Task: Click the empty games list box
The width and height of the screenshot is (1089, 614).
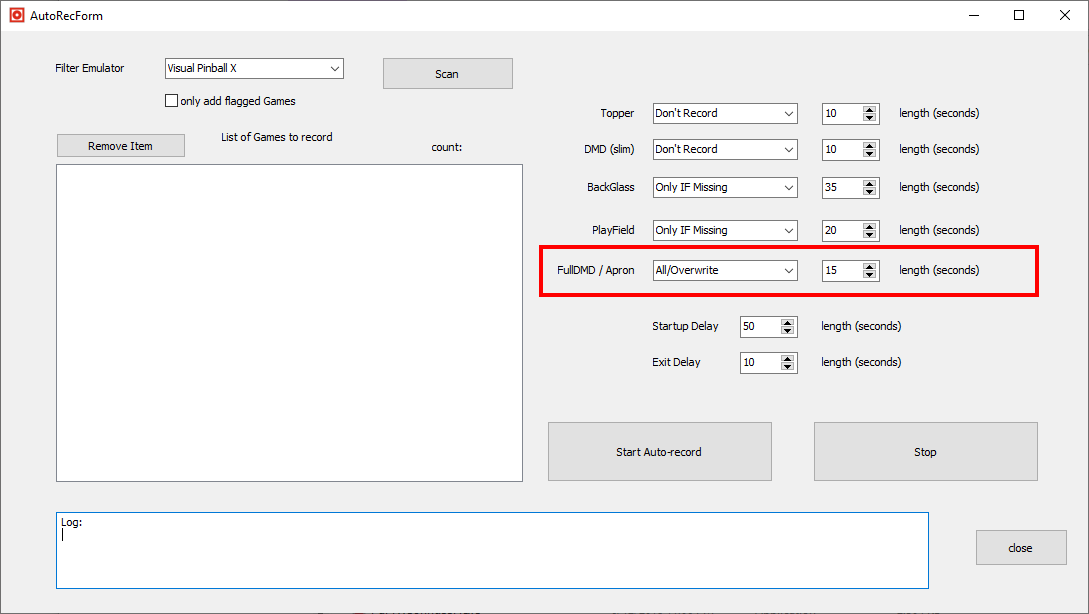Action: [x=289, y=323]
